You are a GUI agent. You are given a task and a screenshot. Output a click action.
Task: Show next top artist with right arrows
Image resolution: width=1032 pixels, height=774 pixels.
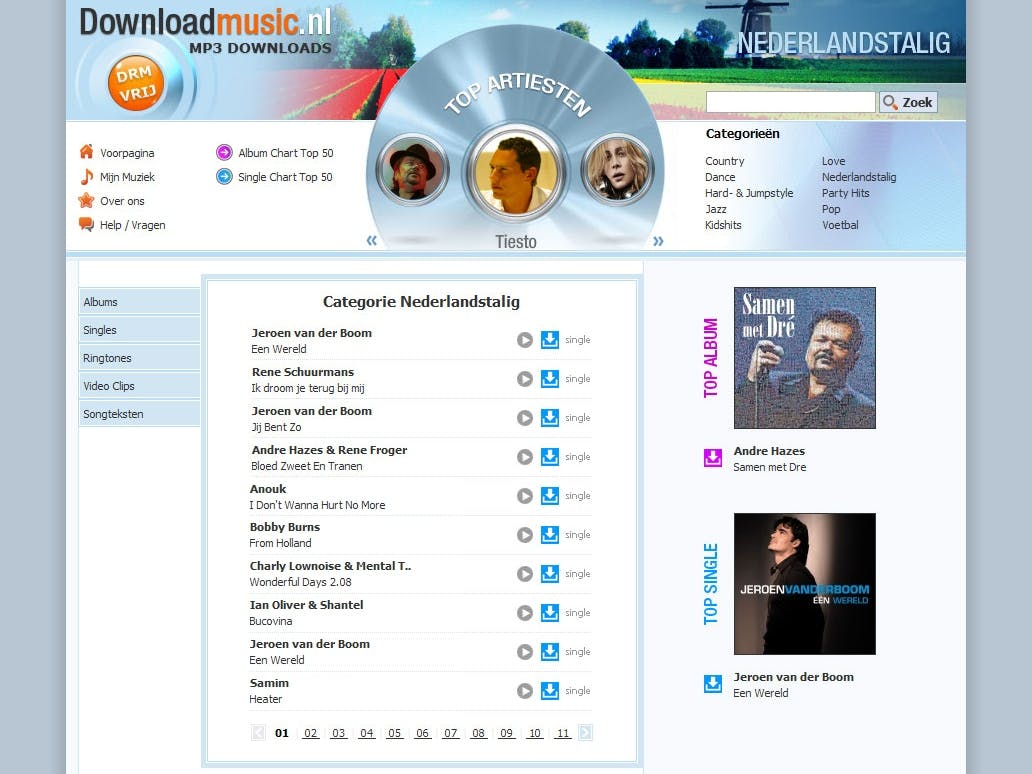658,241
